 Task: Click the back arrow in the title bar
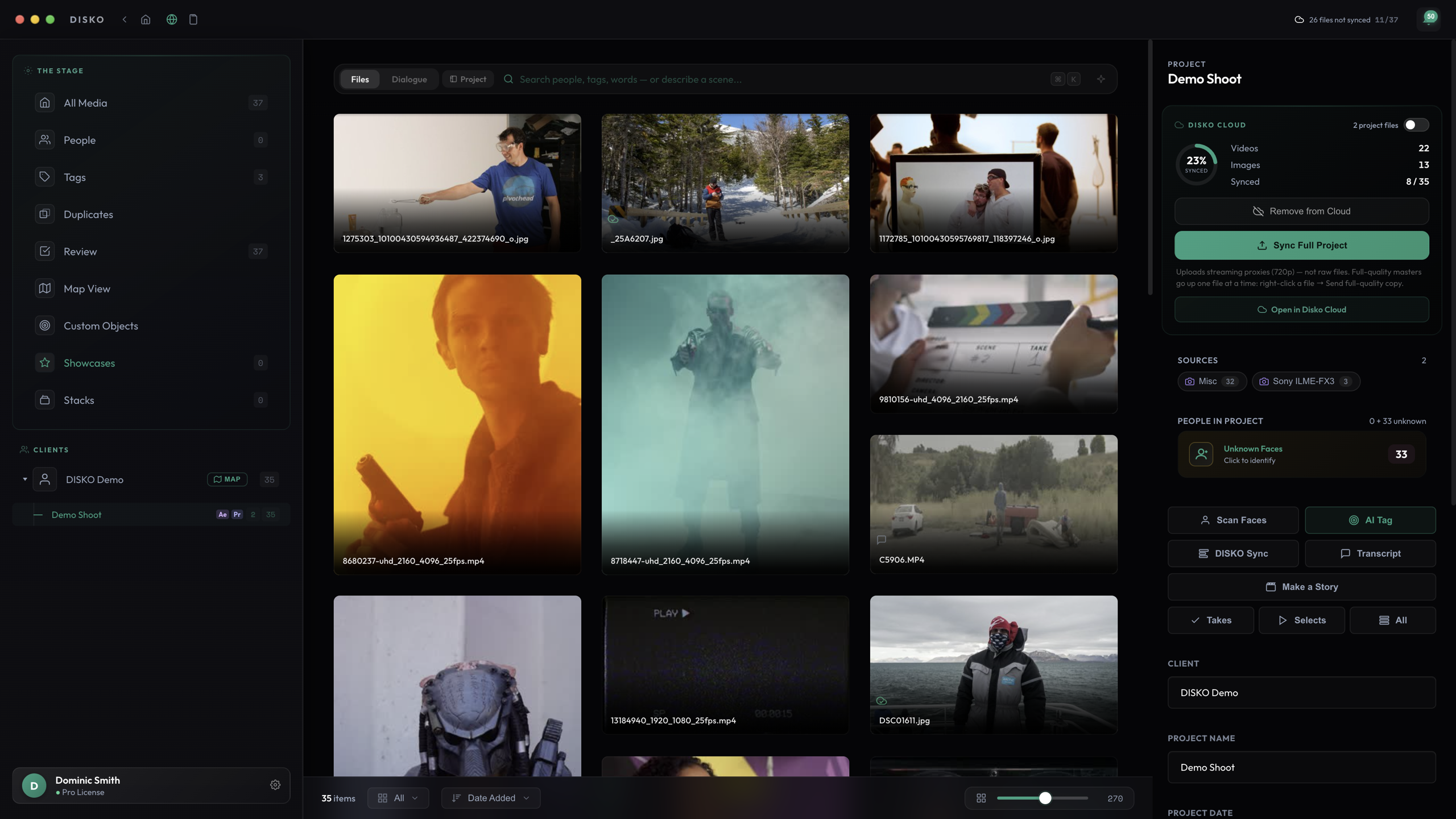click(x=125, y=19)
